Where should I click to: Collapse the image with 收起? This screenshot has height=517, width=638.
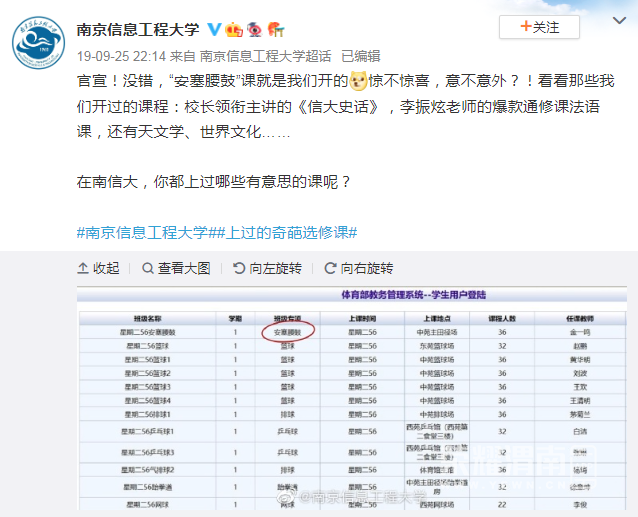point(98,268)
